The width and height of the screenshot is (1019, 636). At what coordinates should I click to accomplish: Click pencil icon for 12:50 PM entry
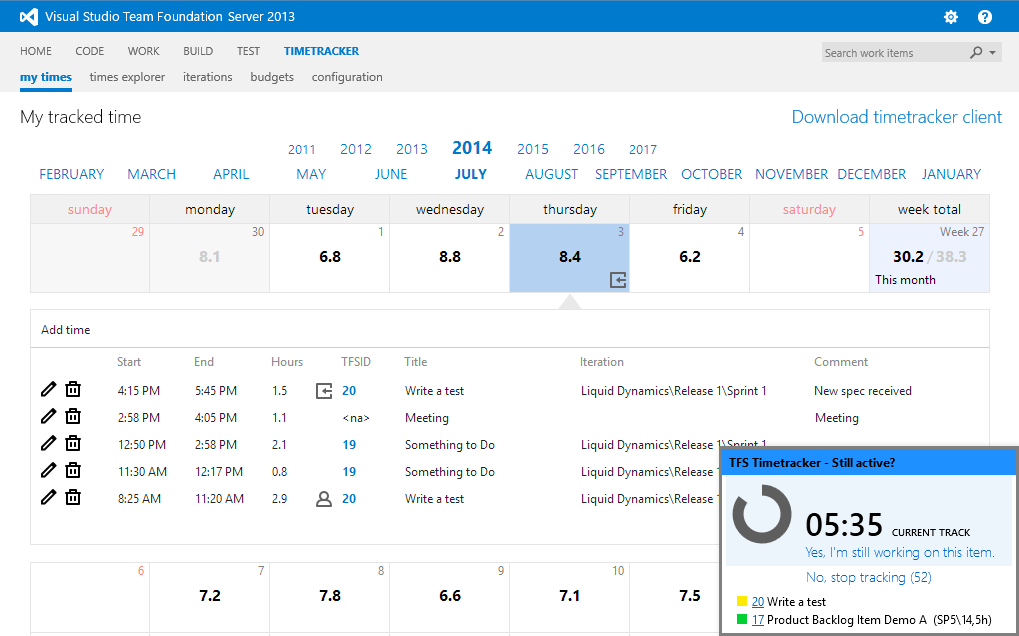coord(48,444)
